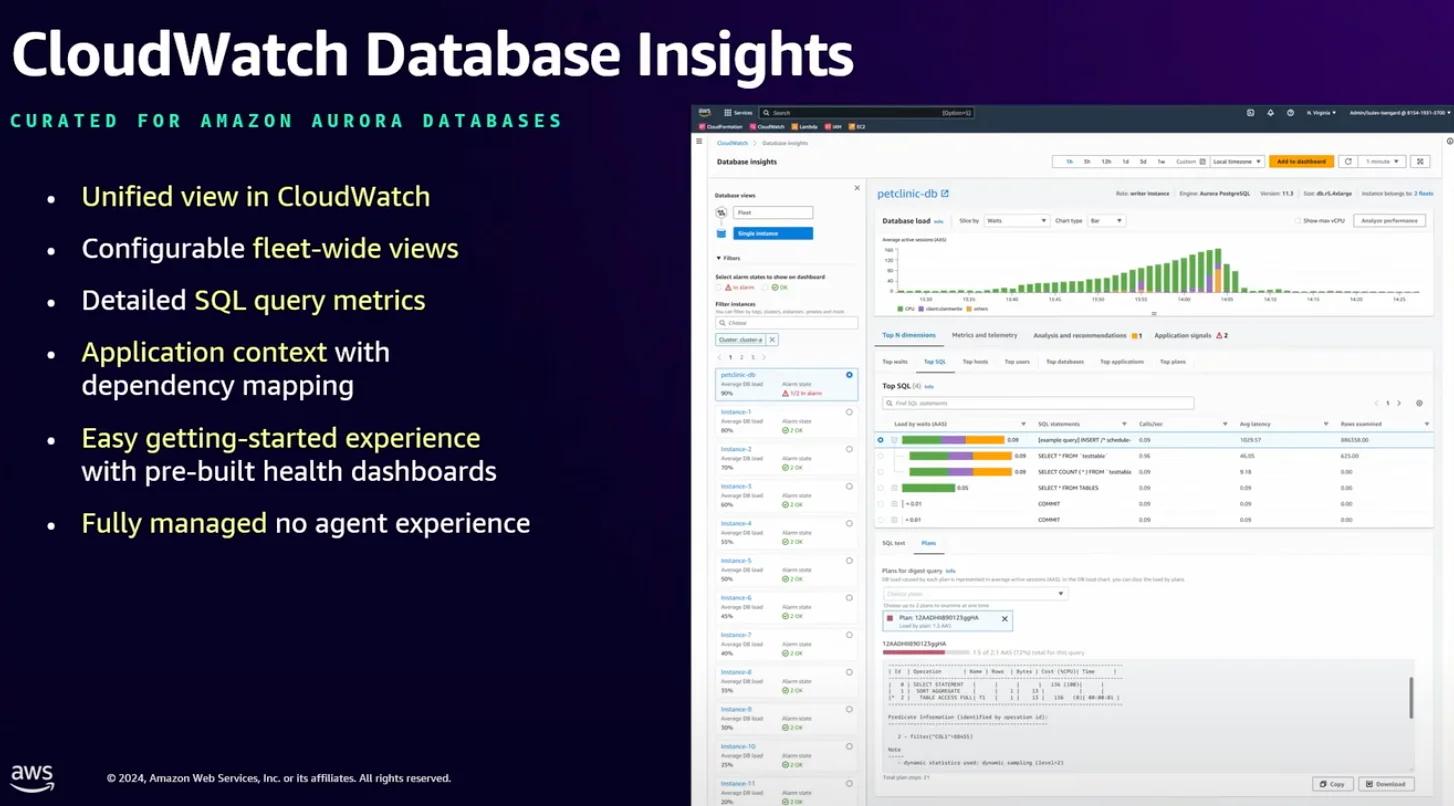
Task: Select the Instance-8 radio button
Action: [849, 672]
